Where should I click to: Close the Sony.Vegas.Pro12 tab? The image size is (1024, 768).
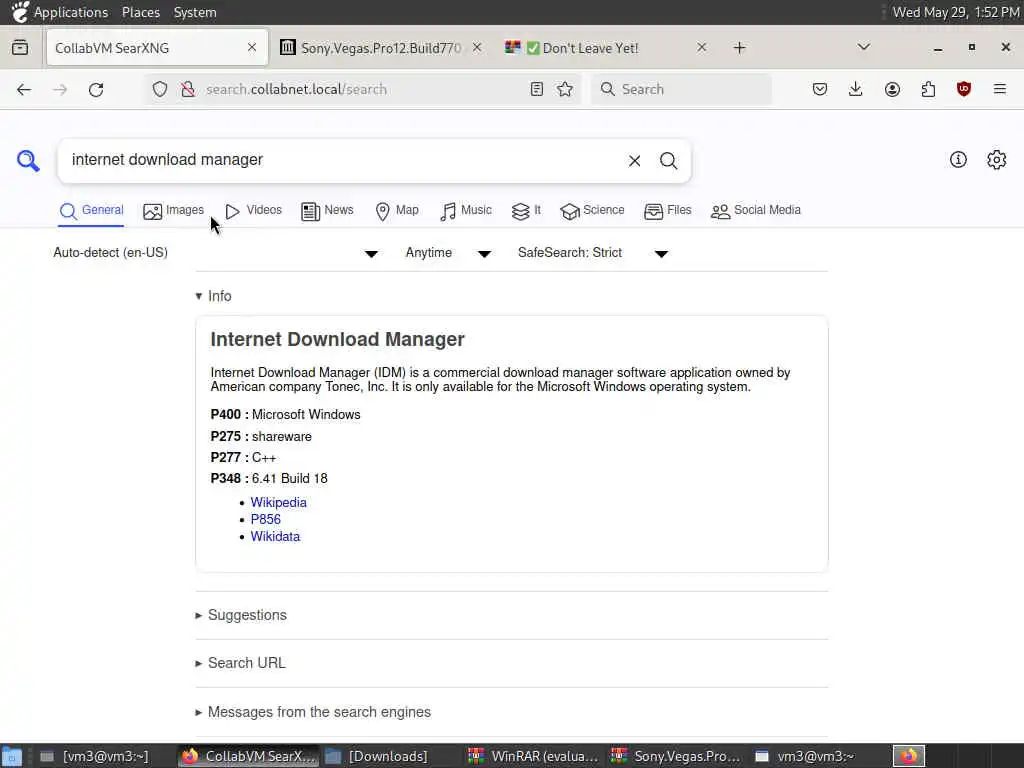click(x=477, y=48)
